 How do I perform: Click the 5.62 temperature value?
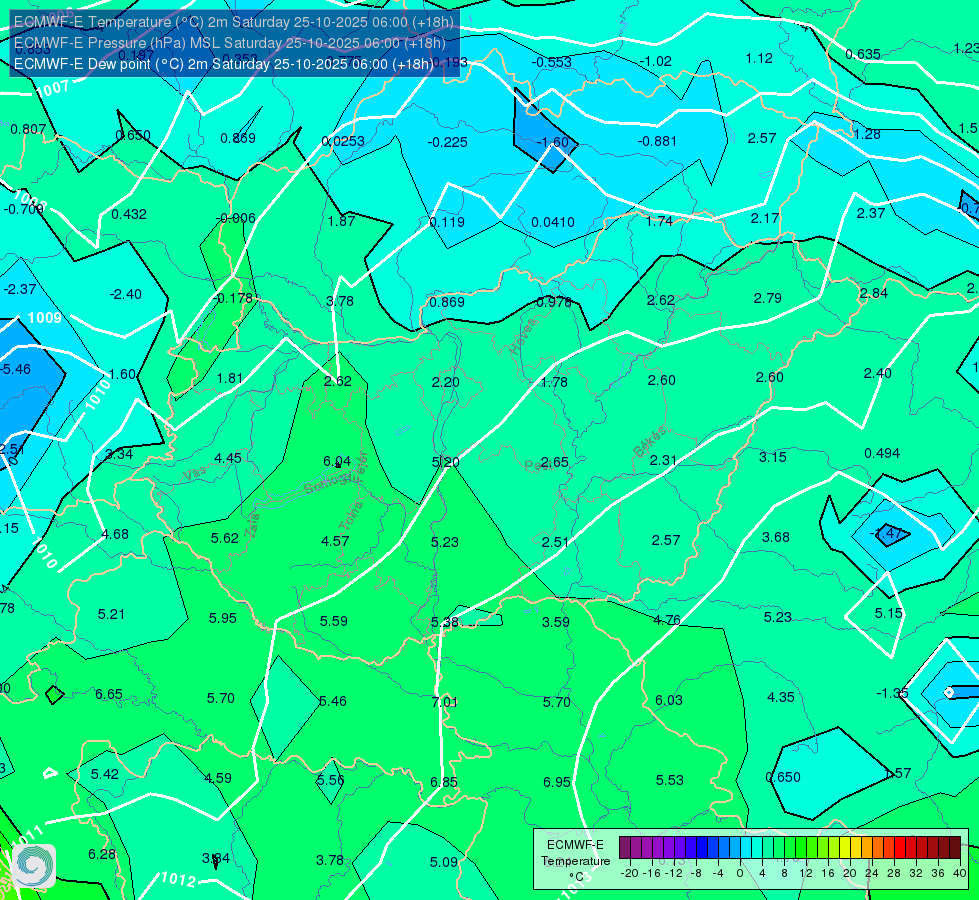coord(225,538)
